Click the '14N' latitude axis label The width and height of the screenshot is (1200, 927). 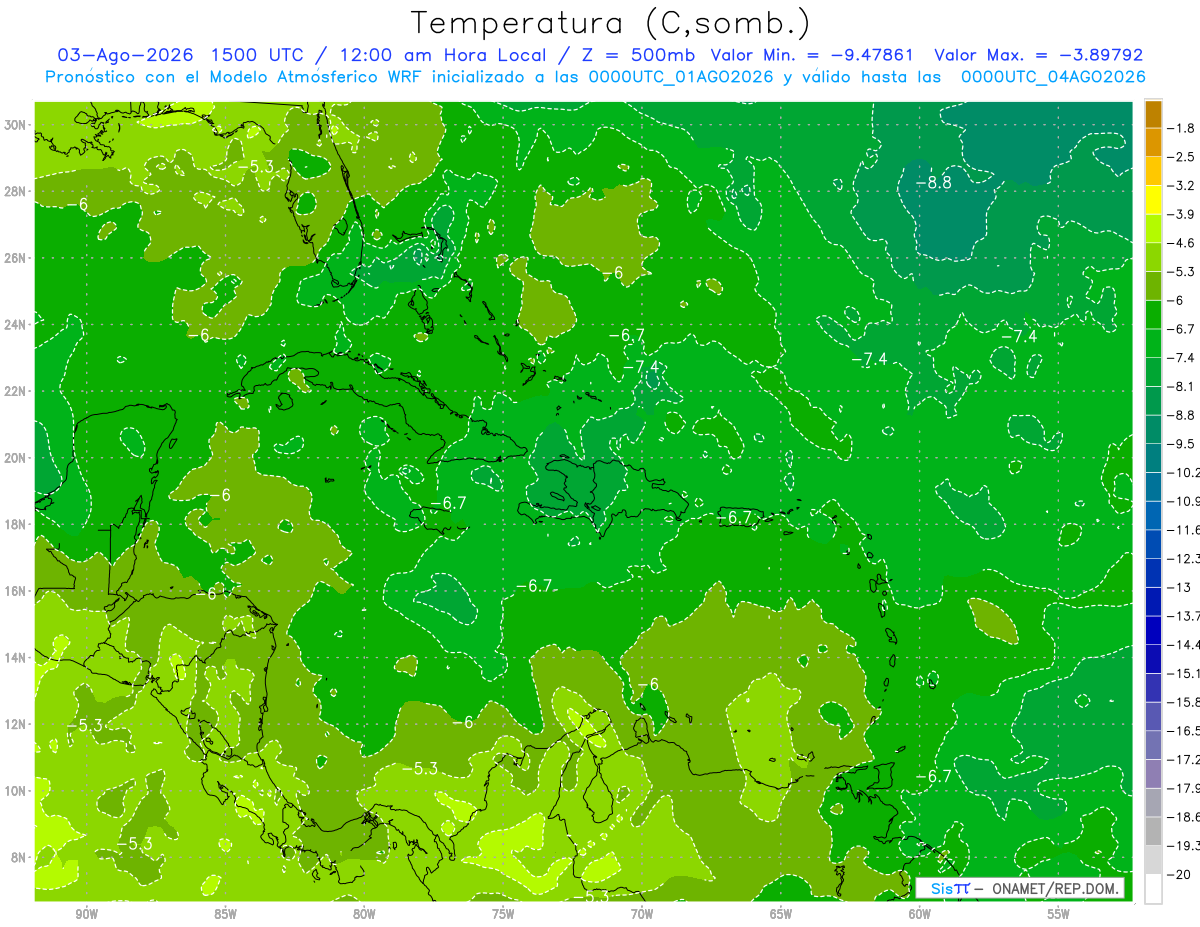(17, 658)
